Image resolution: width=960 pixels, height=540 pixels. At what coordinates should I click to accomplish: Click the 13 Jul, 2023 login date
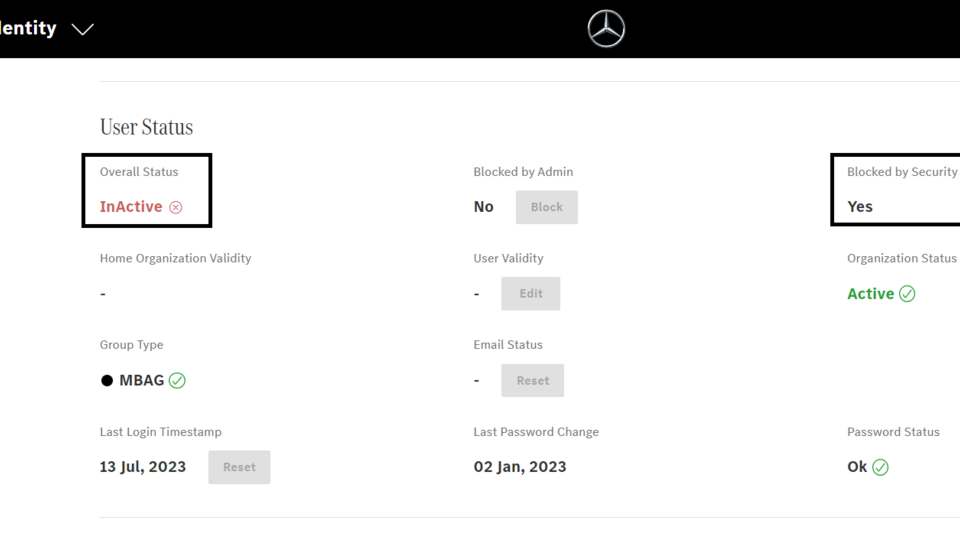[143, 467]
